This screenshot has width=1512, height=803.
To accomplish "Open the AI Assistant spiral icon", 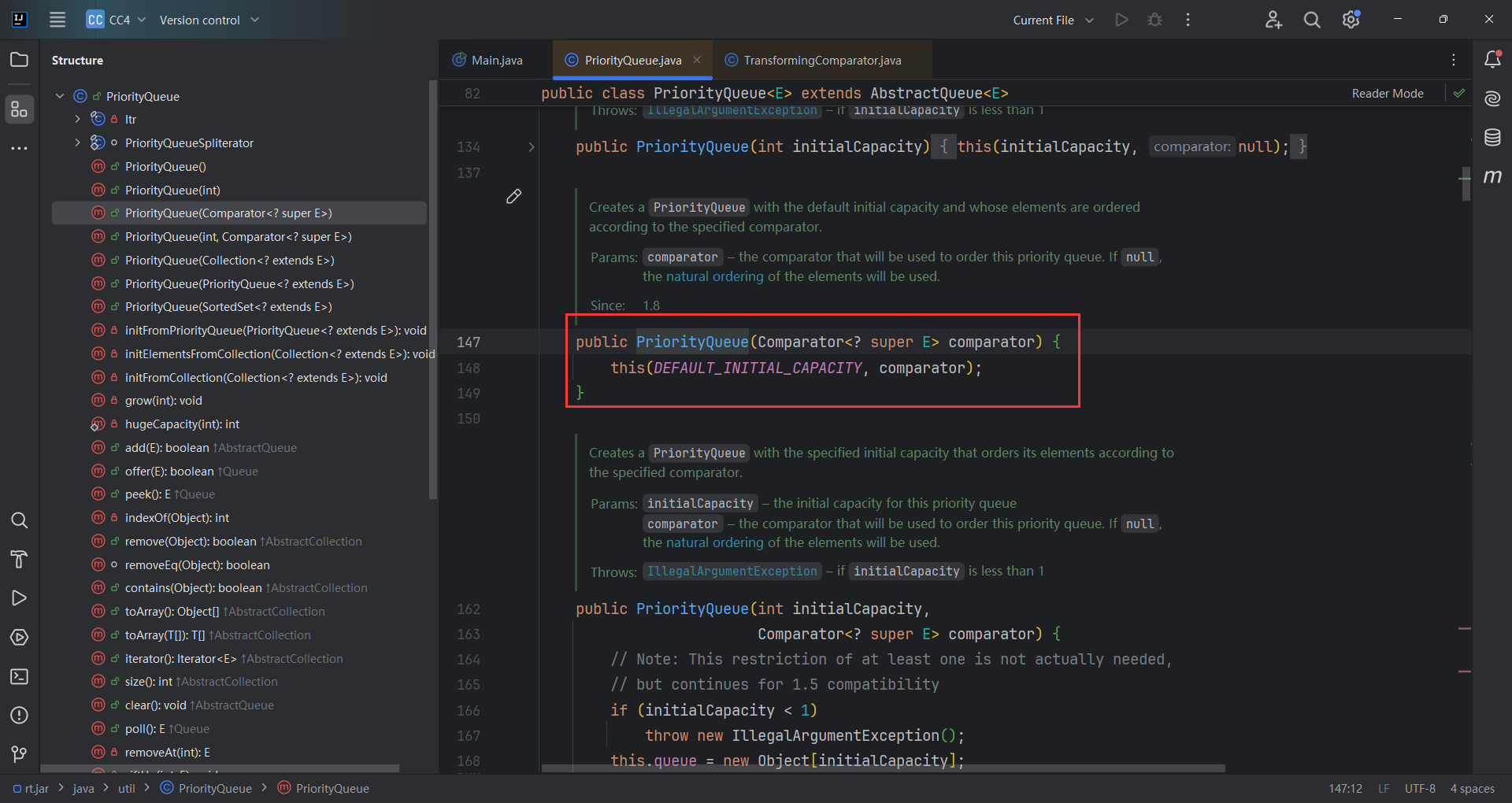I will click(x=1492, y=98).
